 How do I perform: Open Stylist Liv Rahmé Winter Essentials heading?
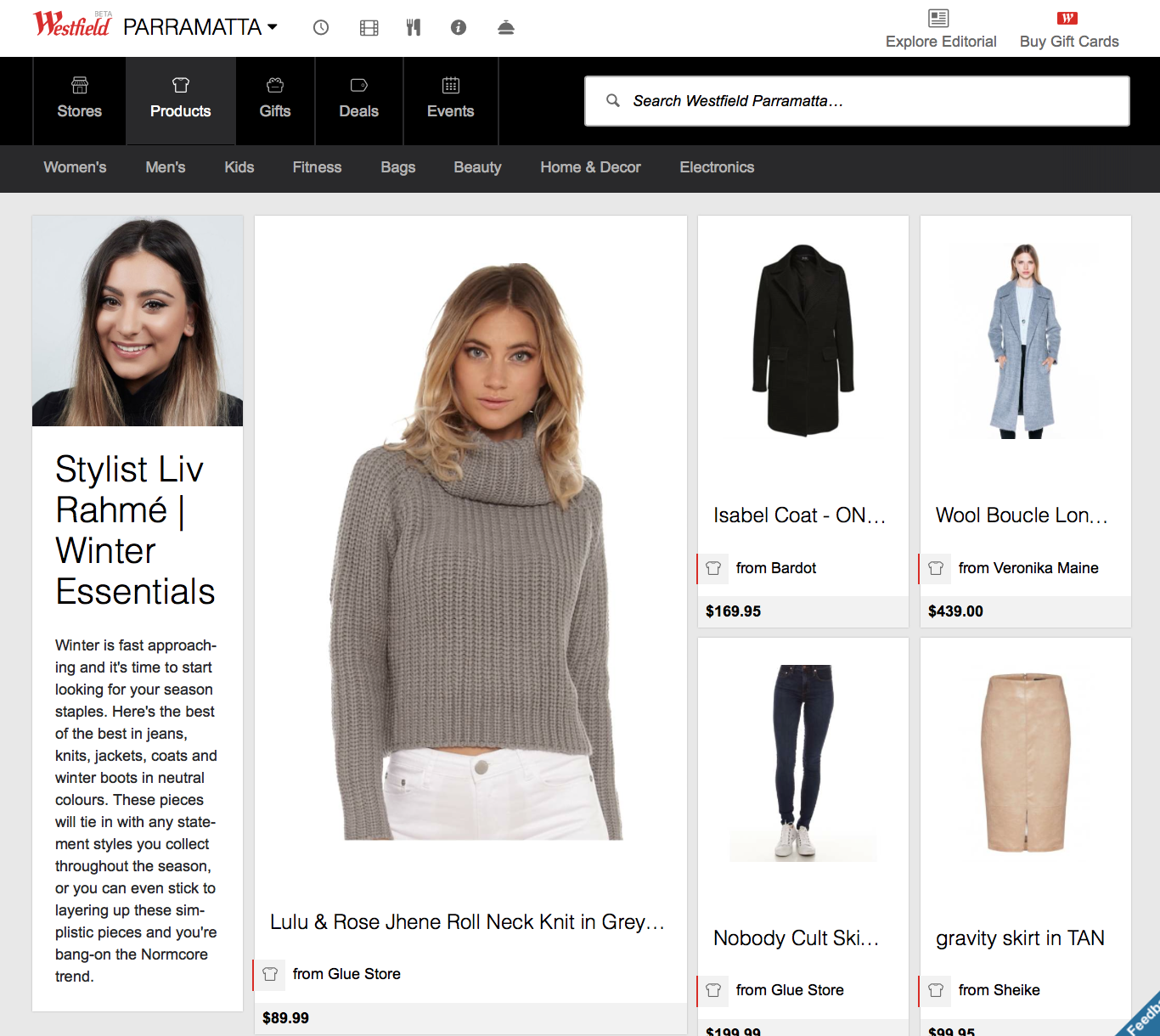pyautogui.click(x=136, y=531)
